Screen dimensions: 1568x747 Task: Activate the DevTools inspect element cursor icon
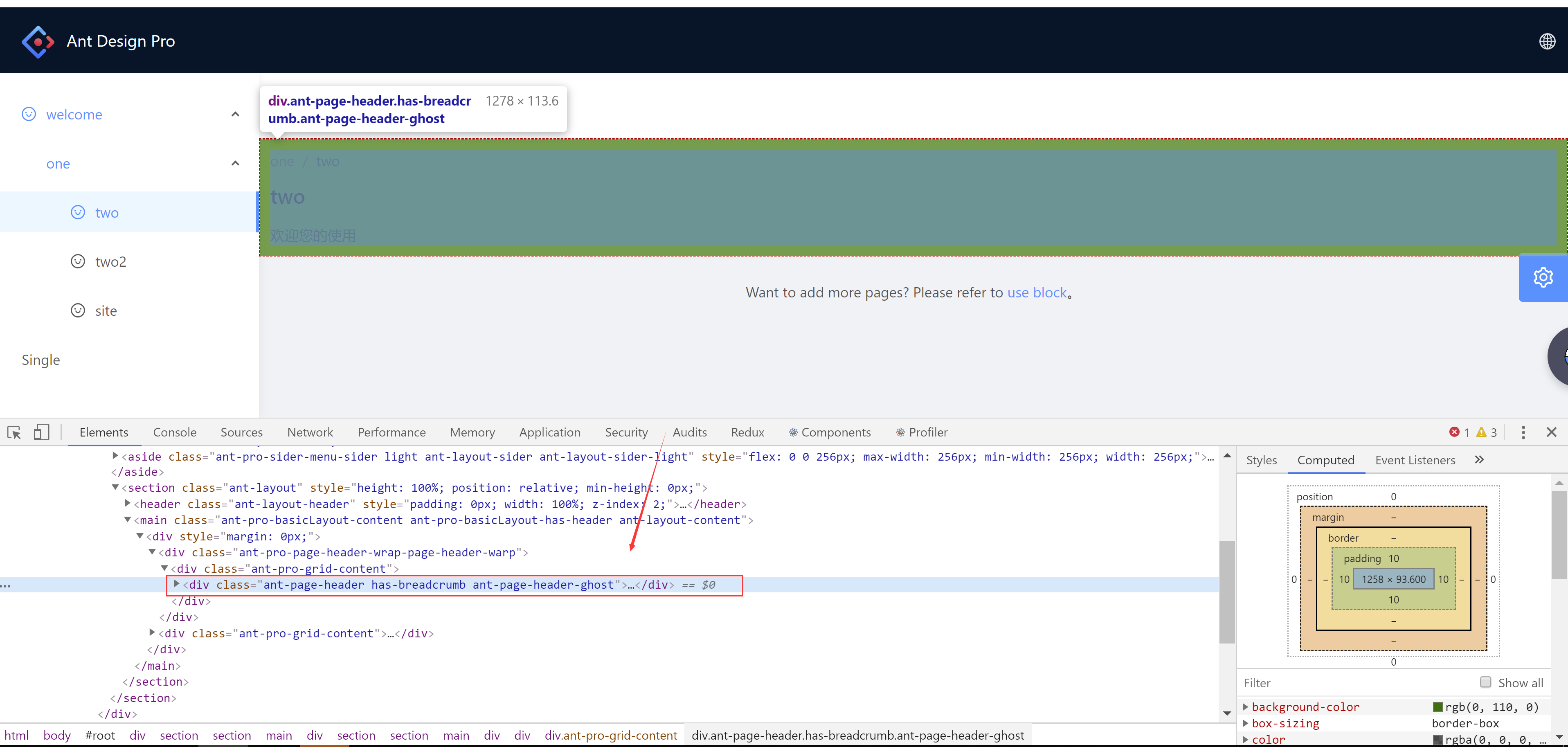click(x=14, y=432)
